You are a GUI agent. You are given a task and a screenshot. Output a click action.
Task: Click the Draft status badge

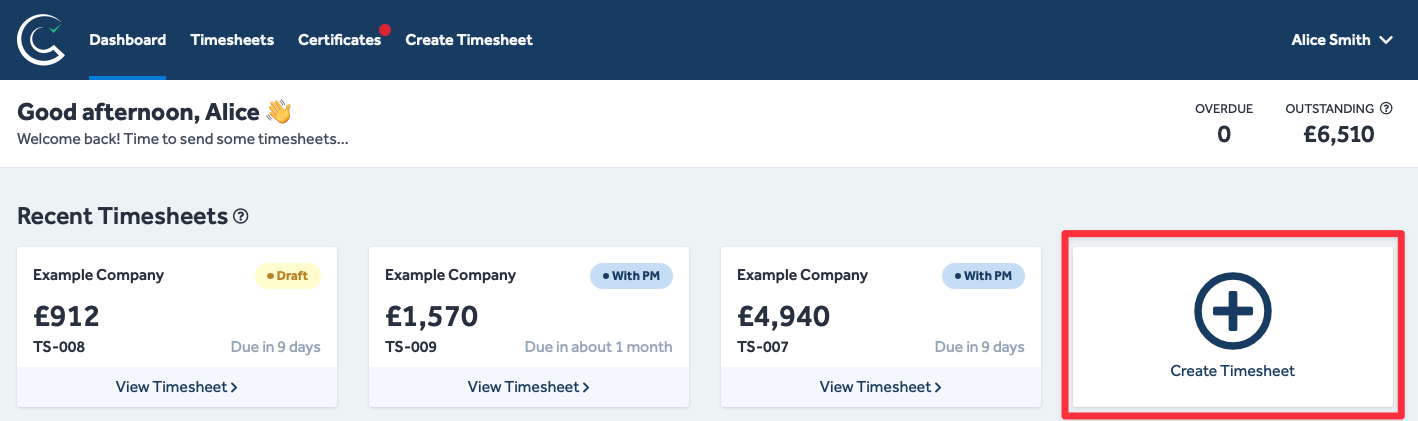click(x=288, y=275)
